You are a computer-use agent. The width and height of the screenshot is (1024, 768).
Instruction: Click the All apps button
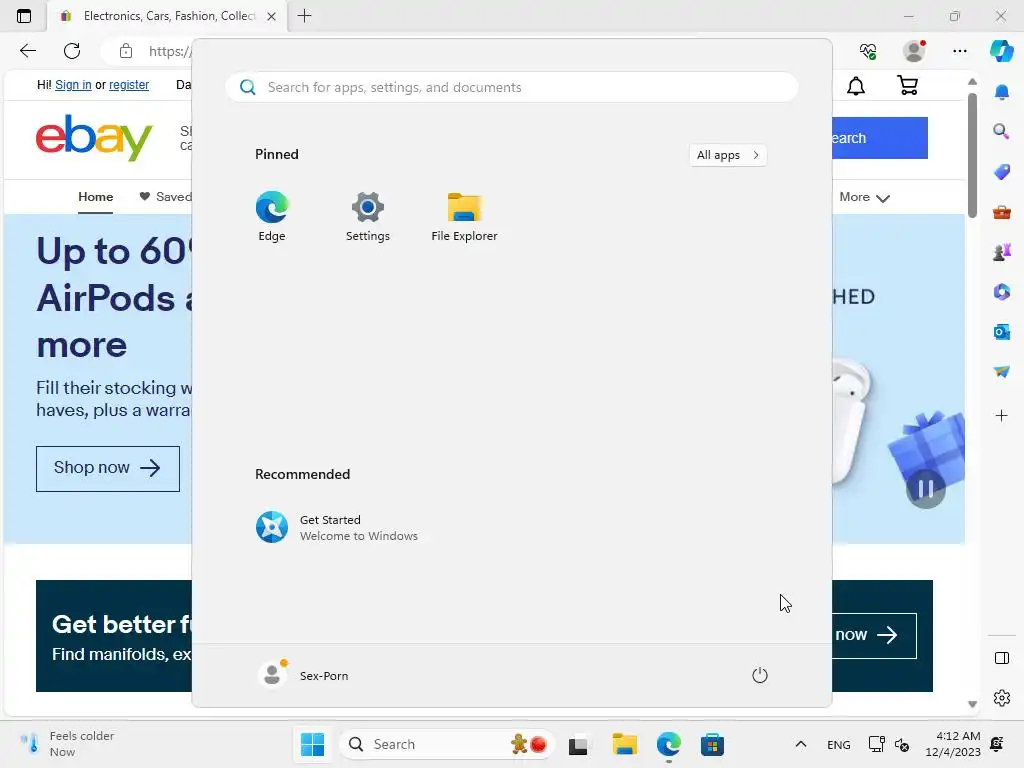[x=728, y=155]
